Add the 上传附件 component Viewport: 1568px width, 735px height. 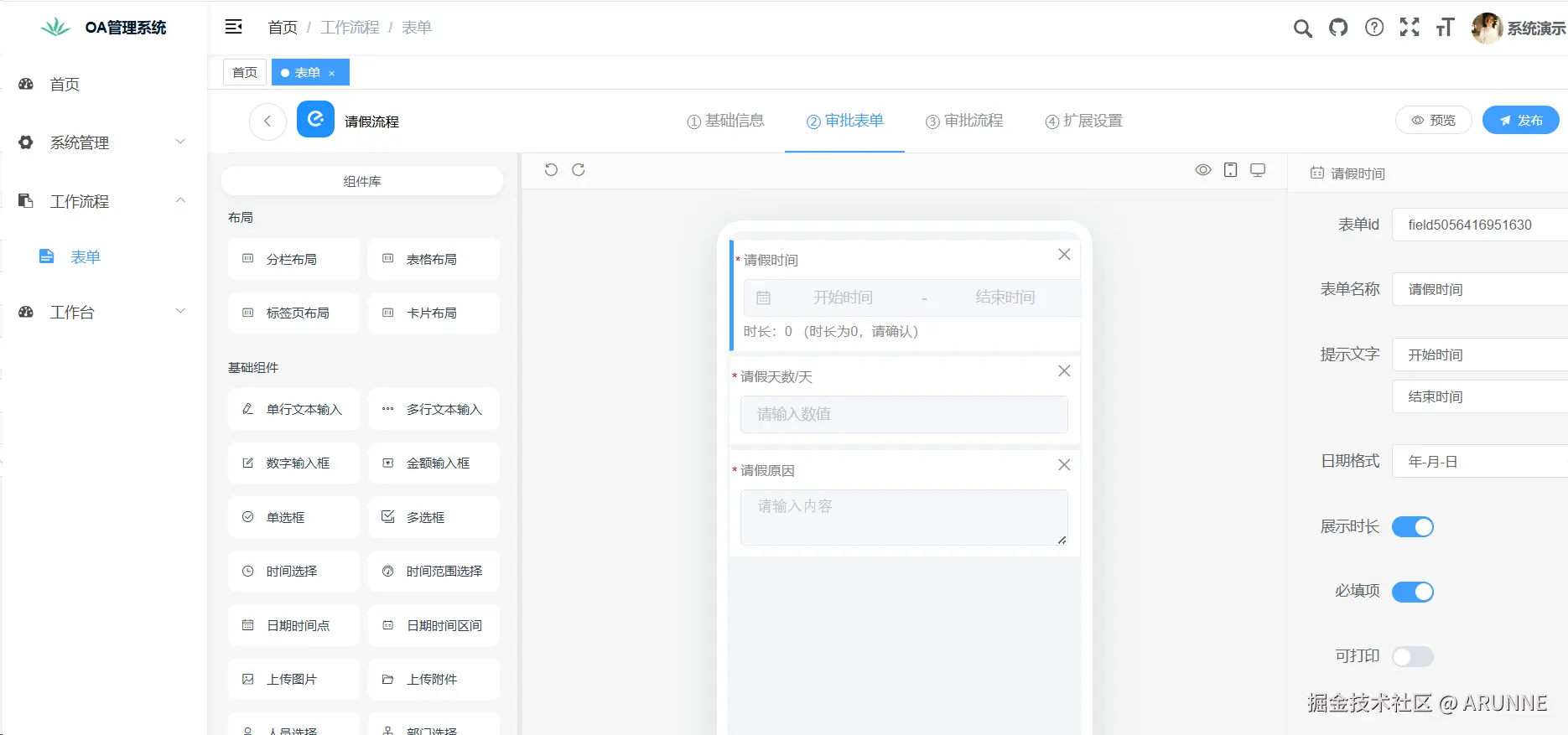434,679
